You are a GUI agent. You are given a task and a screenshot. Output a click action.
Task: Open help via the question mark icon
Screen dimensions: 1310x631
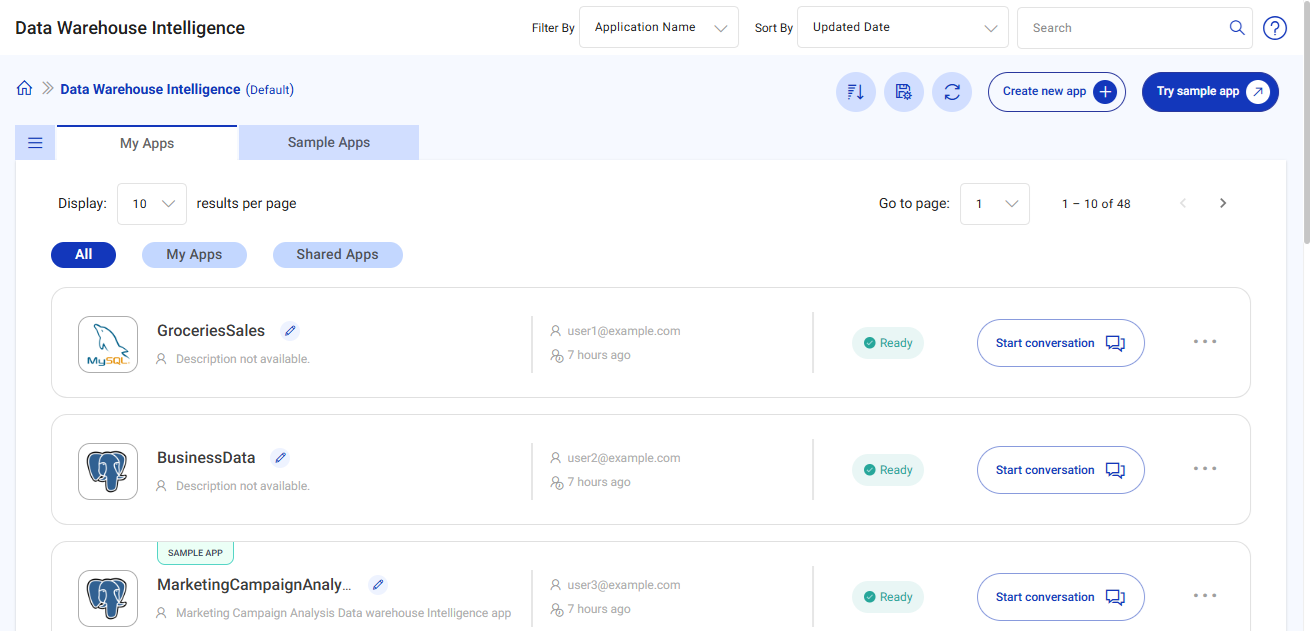[1274, 28]
